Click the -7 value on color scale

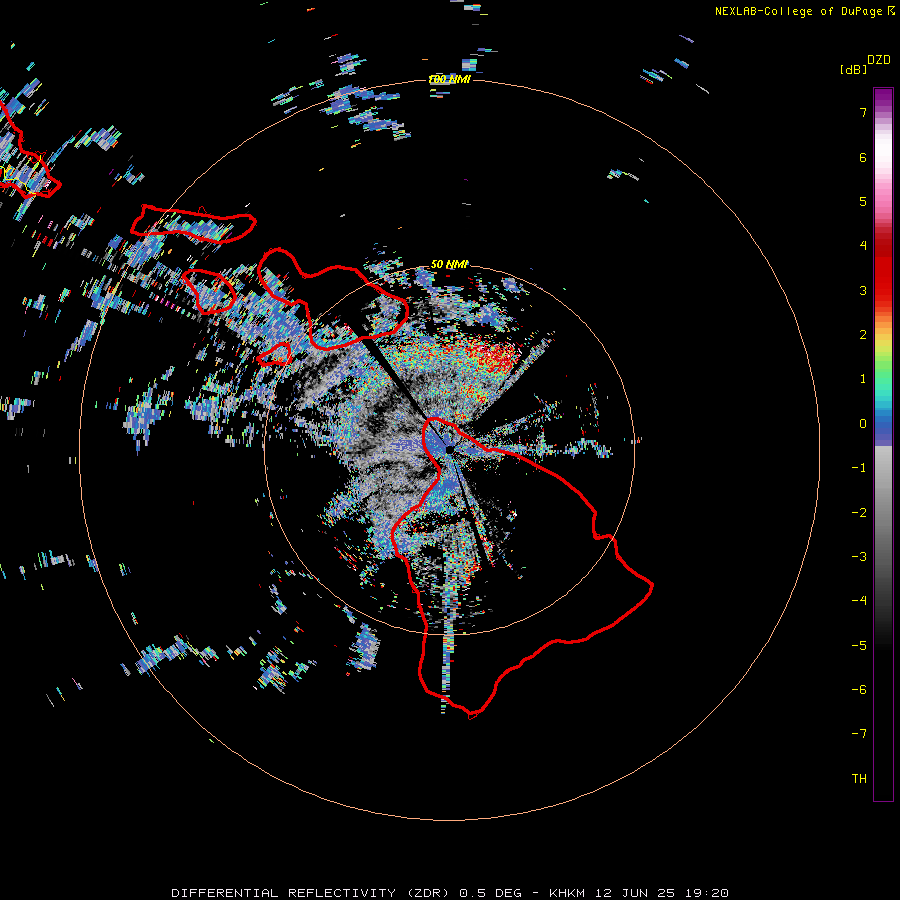859,734
